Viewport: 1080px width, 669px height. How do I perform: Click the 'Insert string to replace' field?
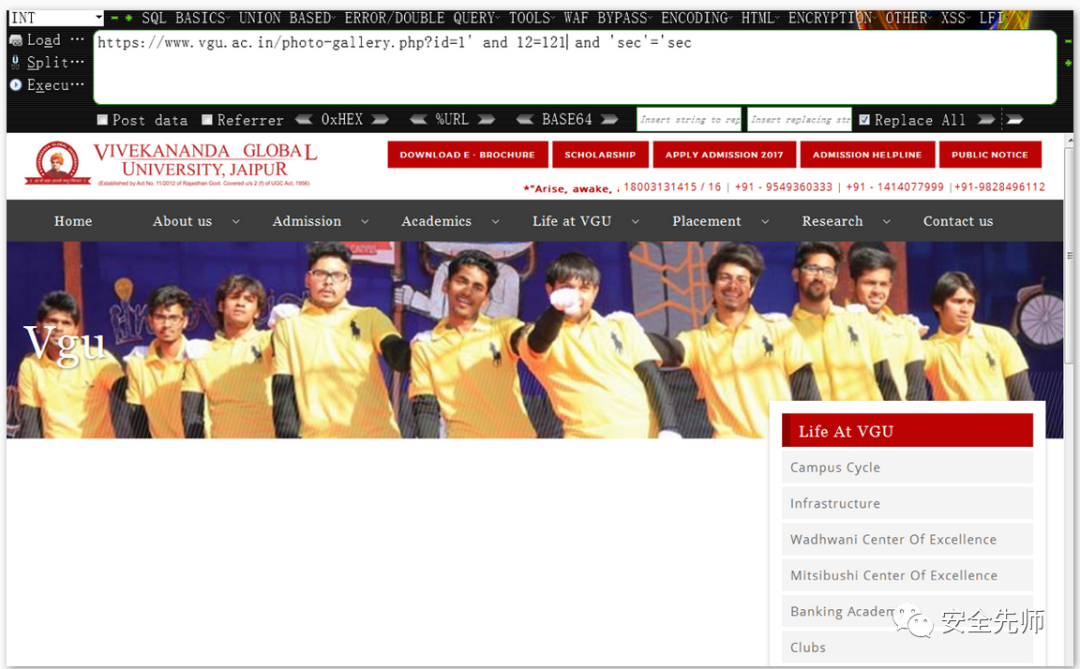689,120
